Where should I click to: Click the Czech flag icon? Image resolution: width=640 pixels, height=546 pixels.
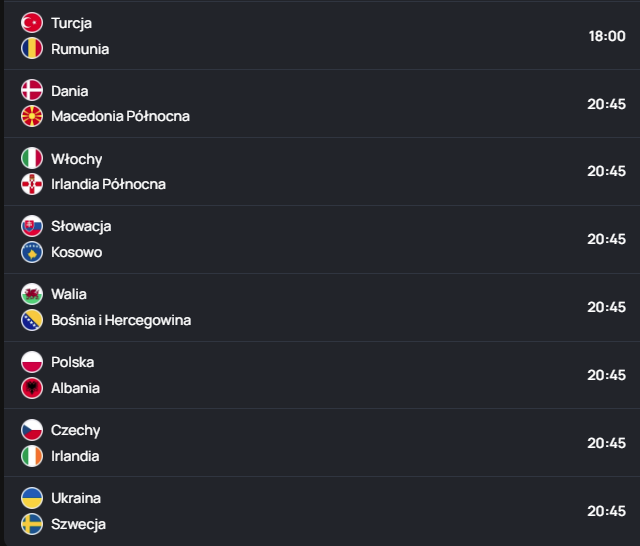(x=32, y=430)
